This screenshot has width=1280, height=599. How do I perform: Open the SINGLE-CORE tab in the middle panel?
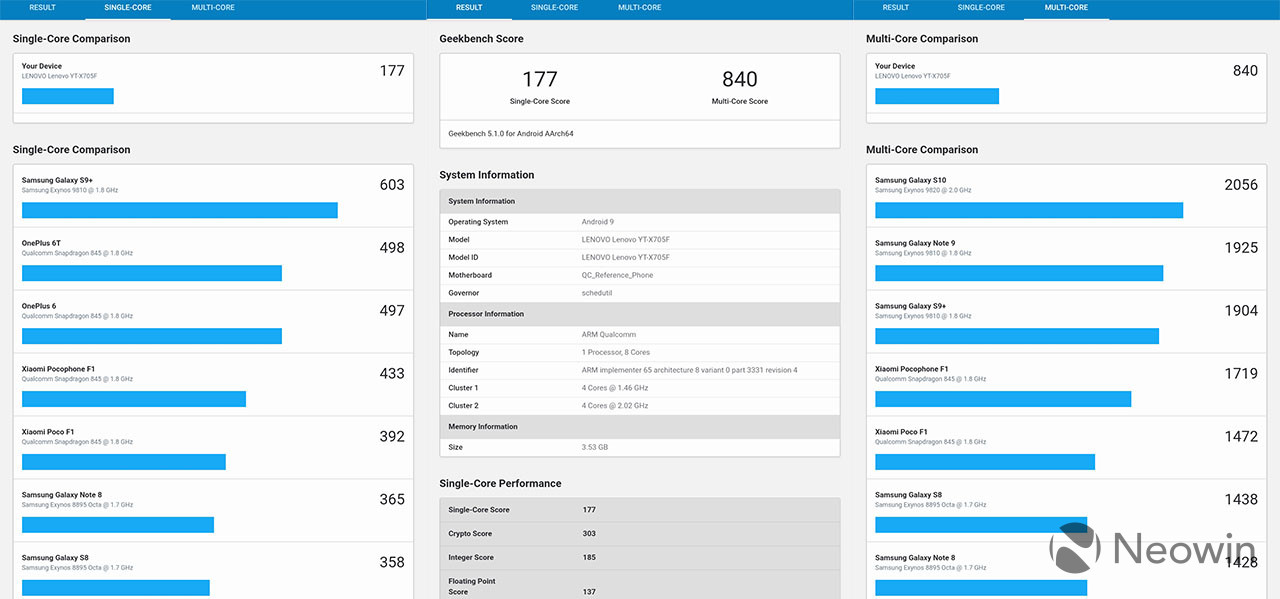point(554,8)
